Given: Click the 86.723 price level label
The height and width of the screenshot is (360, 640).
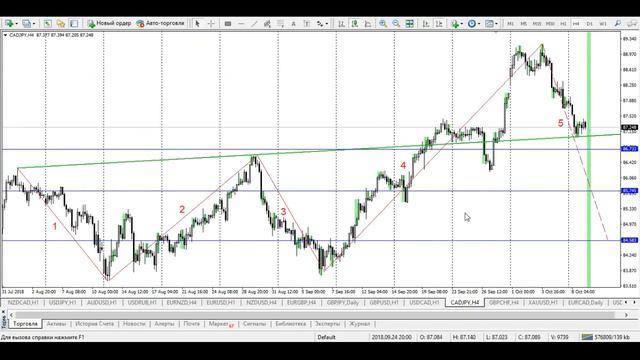Looking at the screenshot, I should [629, 149].
